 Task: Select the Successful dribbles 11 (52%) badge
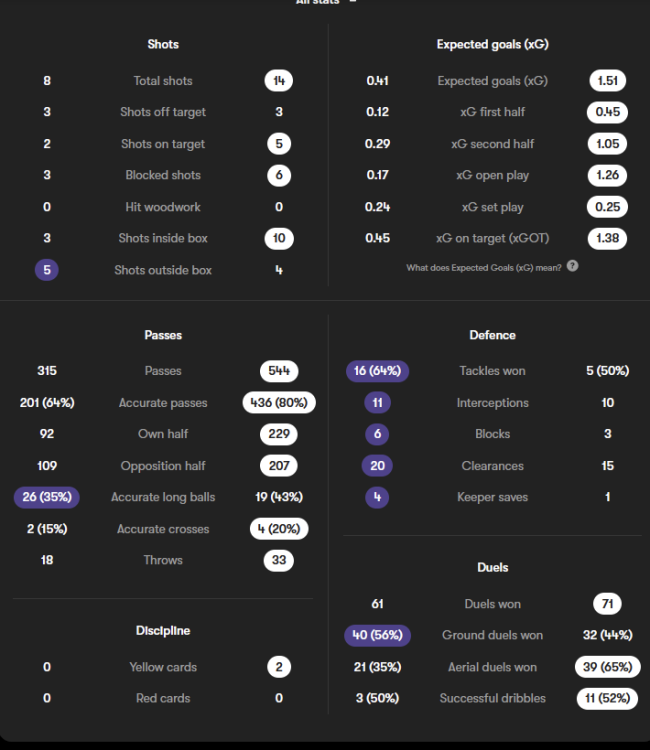[607, 698]
